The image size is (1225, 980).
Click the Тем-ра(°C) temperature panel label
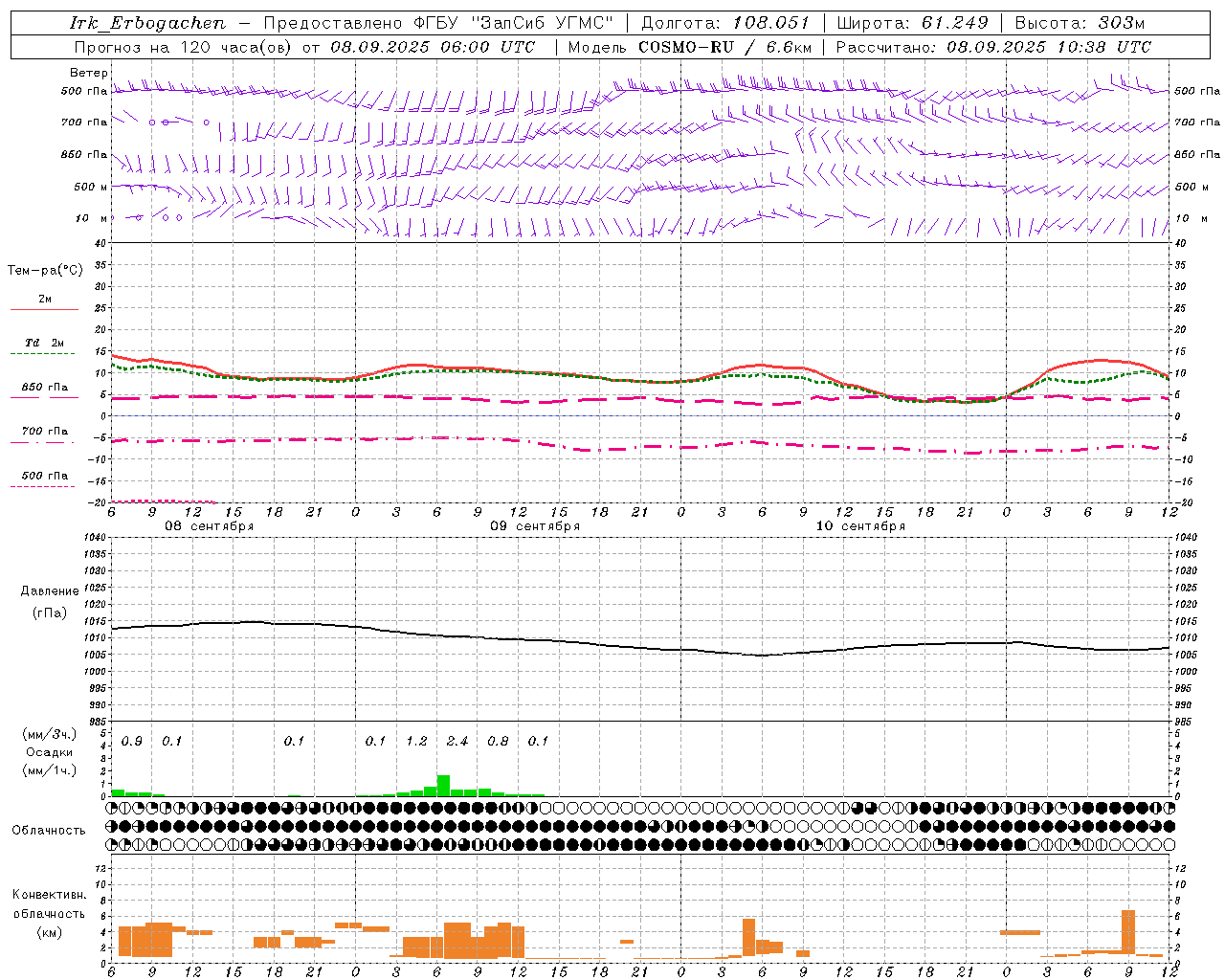45,271
